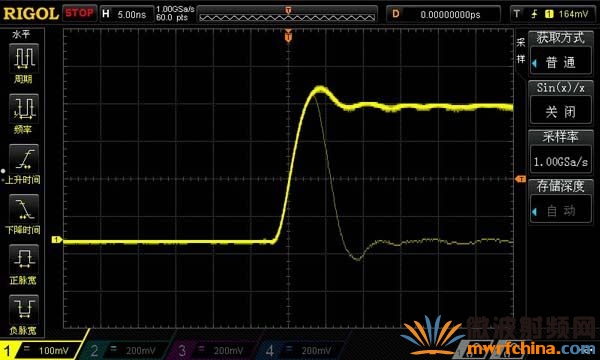Select the channel 1 100mV tab
This screenshot has width=600, height=360.
click(x=41, y=350)
